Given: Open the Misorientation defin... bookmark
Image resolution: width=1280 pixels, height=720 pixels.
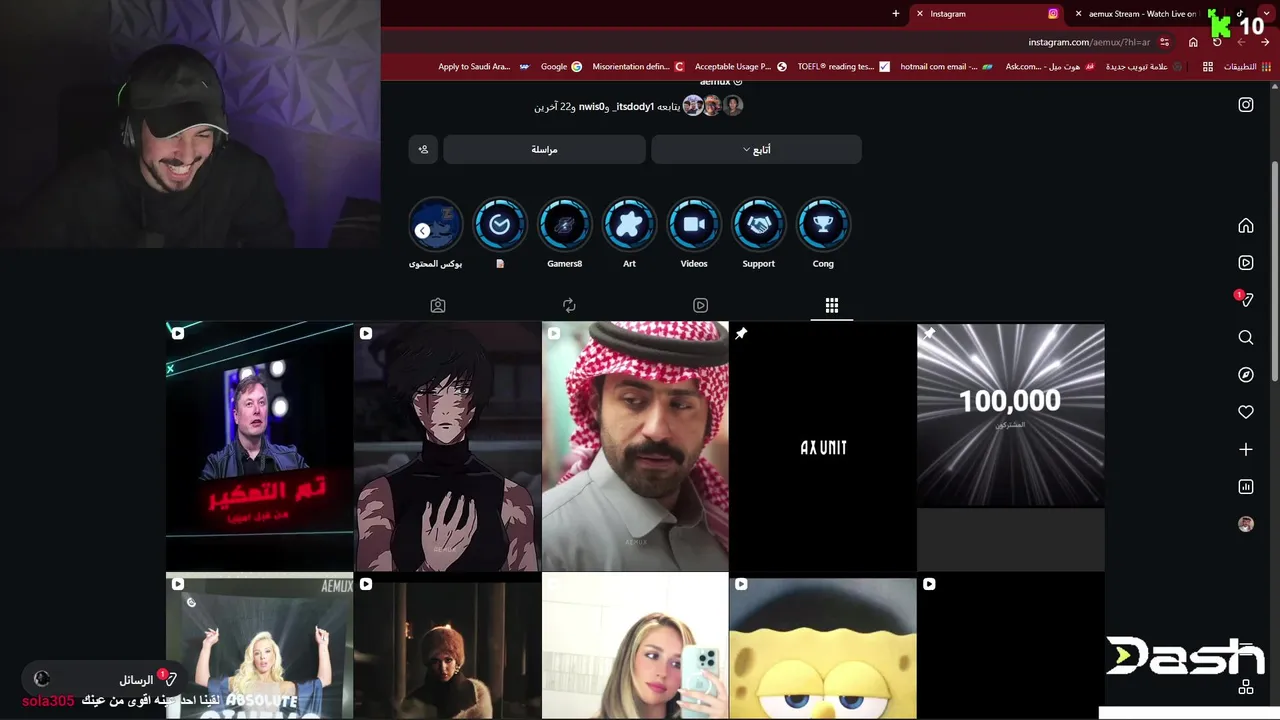Looking at the screenshot, I should coord(638,67).
